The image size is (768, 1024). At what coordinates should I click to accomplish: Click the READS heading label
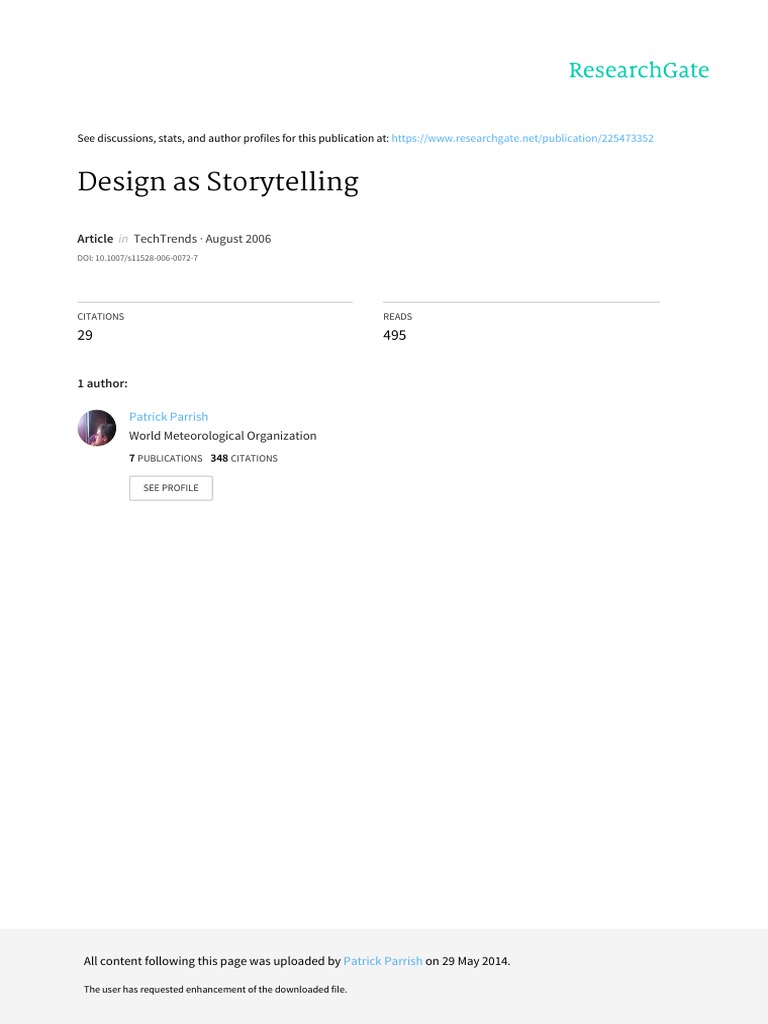pyautogui.click(x=398, y=316)
